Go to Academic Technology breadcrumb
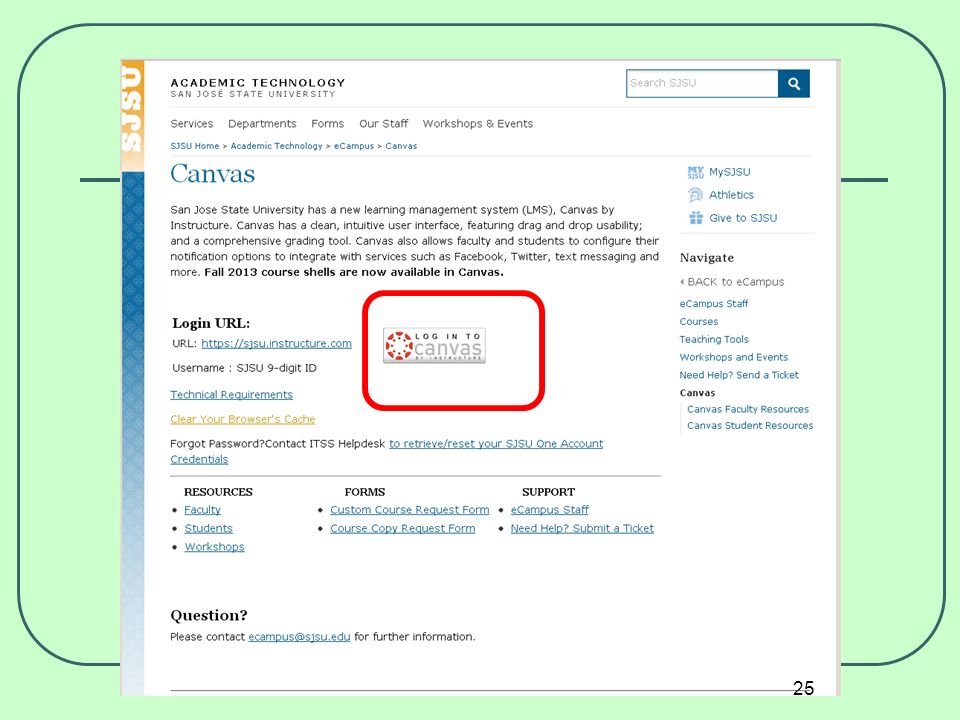 pos(276,146)
